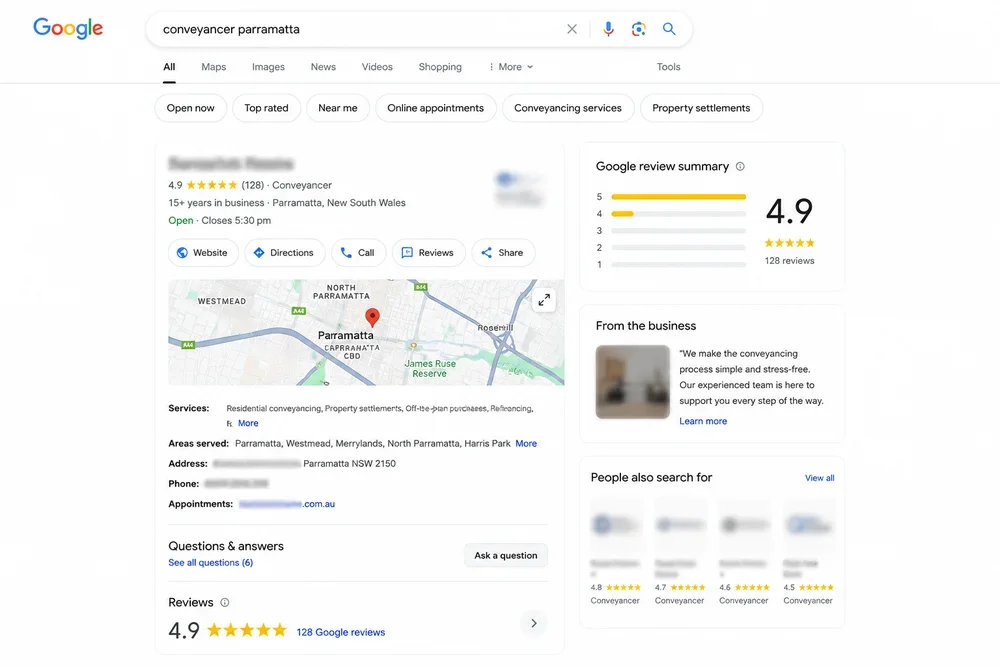The height and width of the screenshot is (667, 1000).
Task: Expand the More search categories dropdown
Action: pyautogui.click(x=511, y=67)
